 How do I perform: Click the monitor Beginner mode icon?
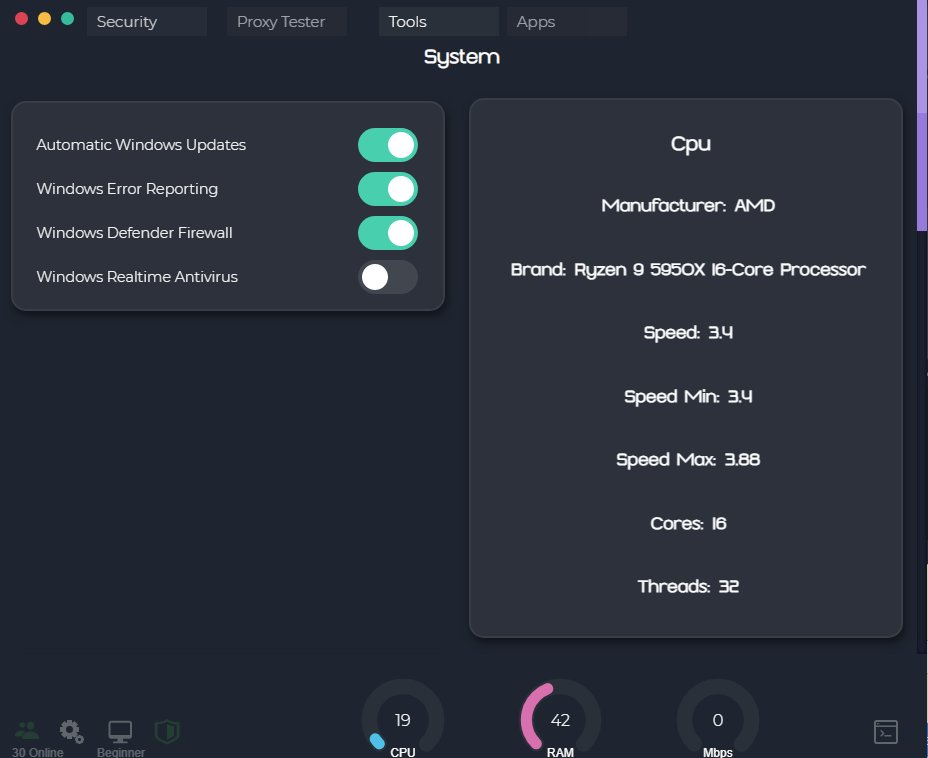[120, 732]
